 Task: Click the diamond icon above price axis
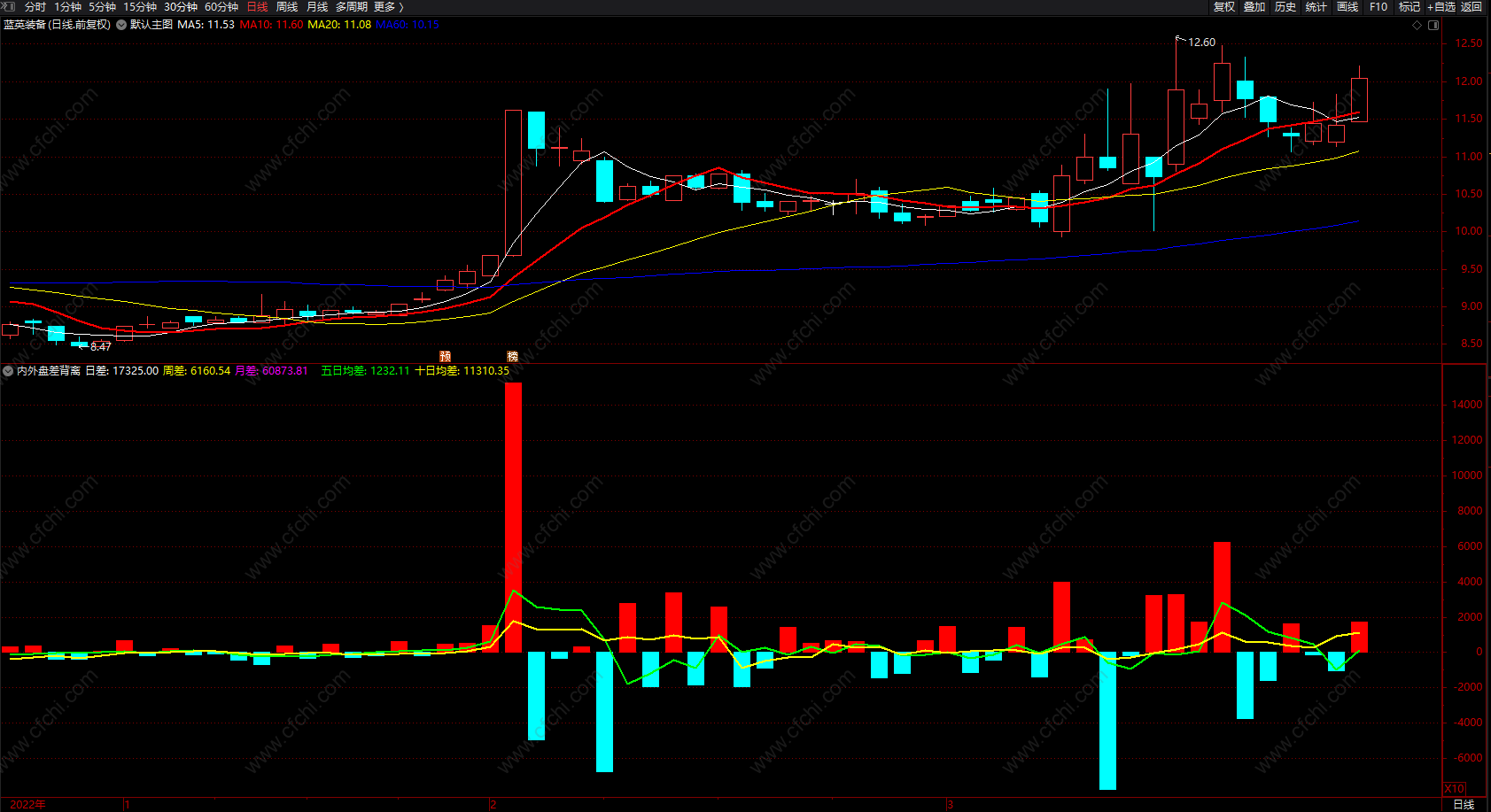pos(1417,26)
